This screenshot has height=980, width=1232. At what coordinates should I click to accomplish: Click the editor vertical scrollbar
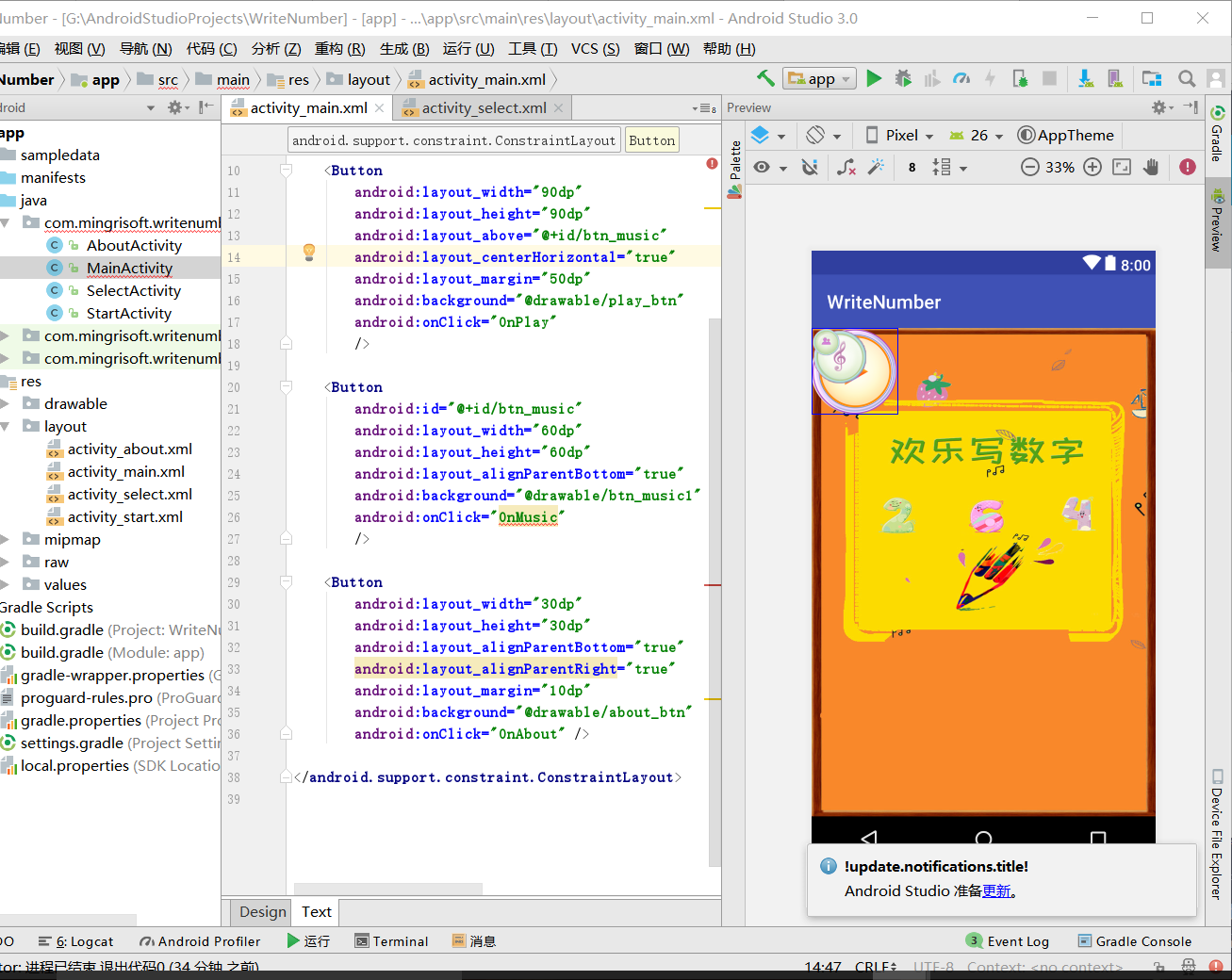(x=715, y=592)
